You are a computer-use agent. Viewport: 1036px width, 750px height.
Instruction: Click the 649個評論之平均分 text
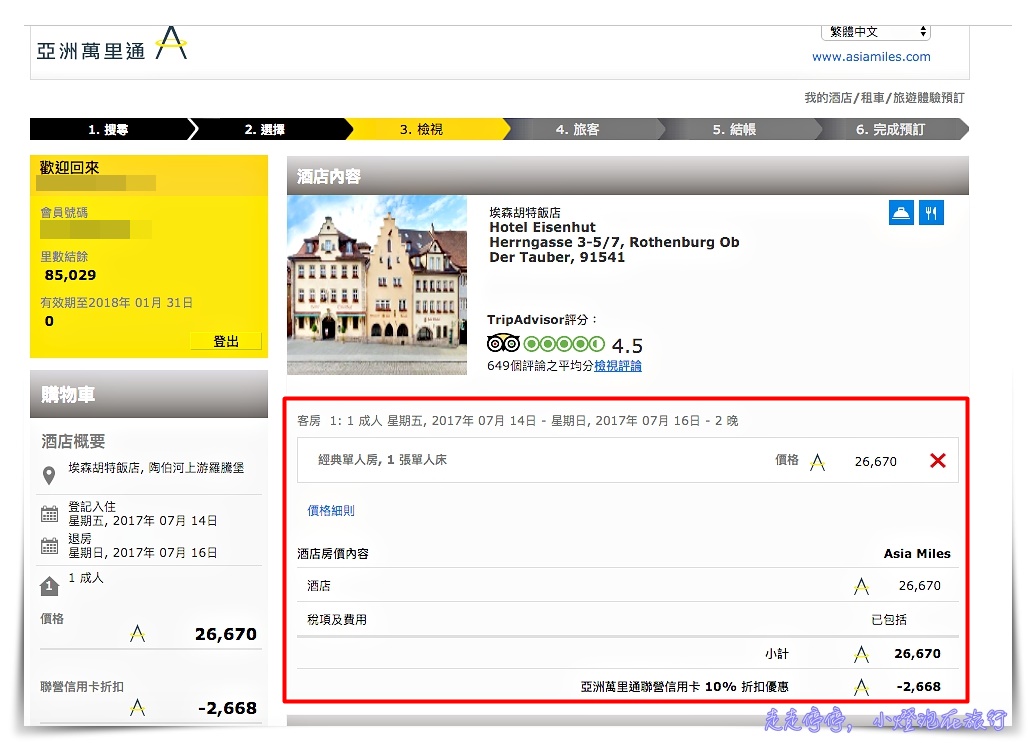540,365
